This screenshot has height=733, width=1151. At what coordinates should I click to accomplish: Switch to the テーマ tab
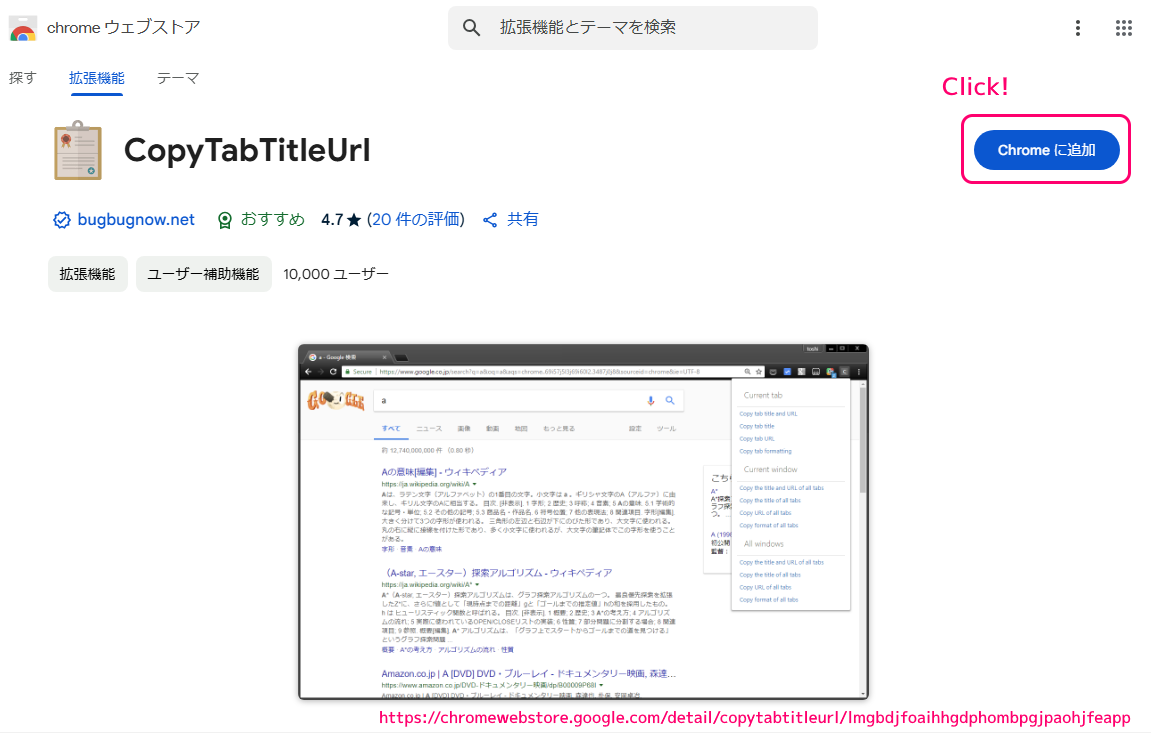click(x=178, y=77)
